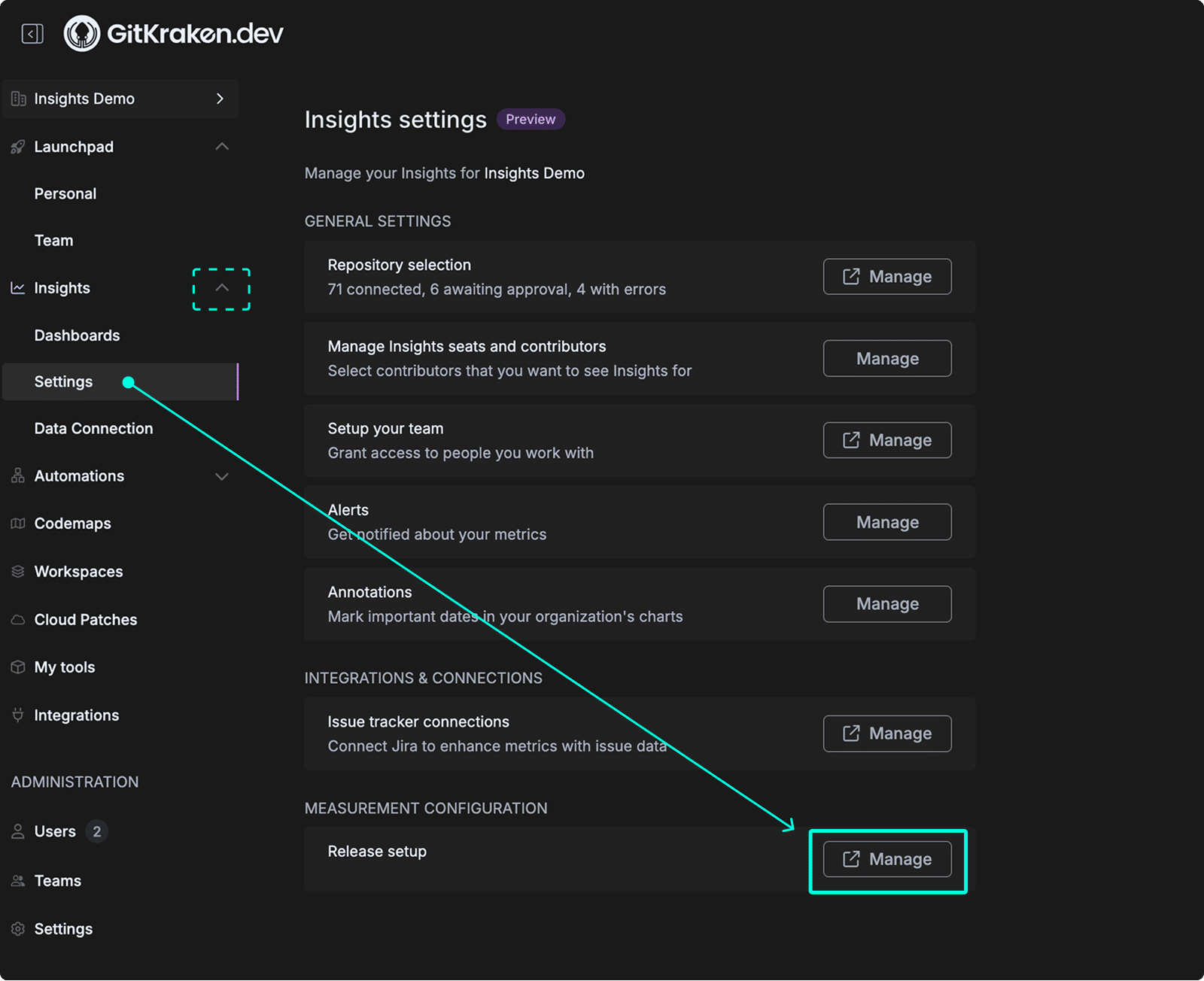Expand the Automations section chevron
The height and width of the screenshot is (981, 1204).
221,475
